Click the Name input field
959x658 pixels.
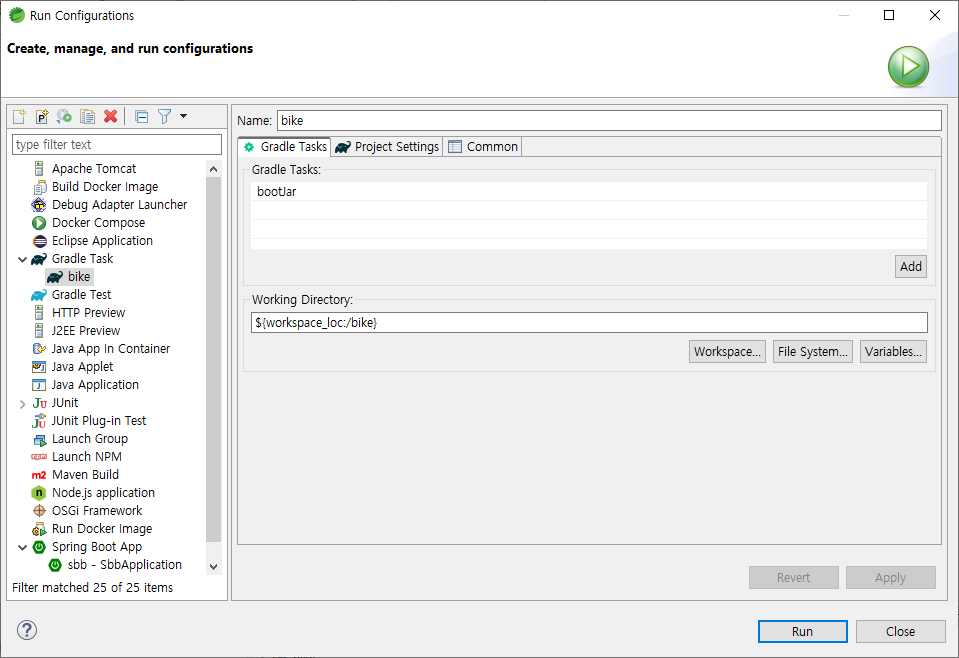pos(609,120)
